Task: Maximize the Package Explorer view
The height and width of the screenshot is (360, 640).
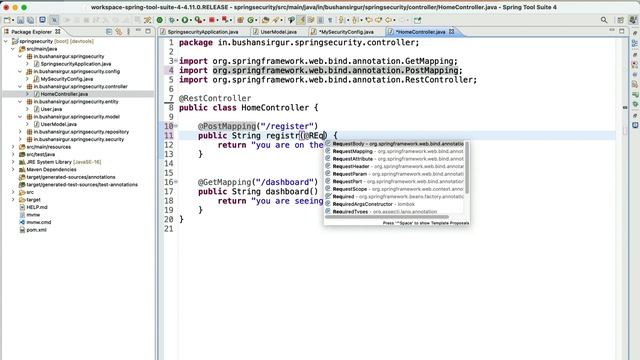Action: [148, 31]
